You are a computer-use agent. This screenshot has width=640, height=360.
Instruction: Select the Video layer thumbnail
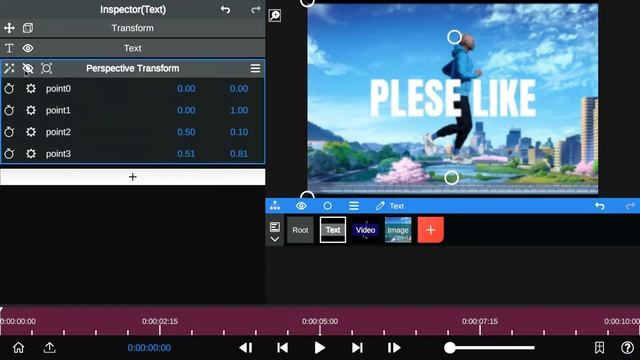pyautogui.click(x=365, y=230)
